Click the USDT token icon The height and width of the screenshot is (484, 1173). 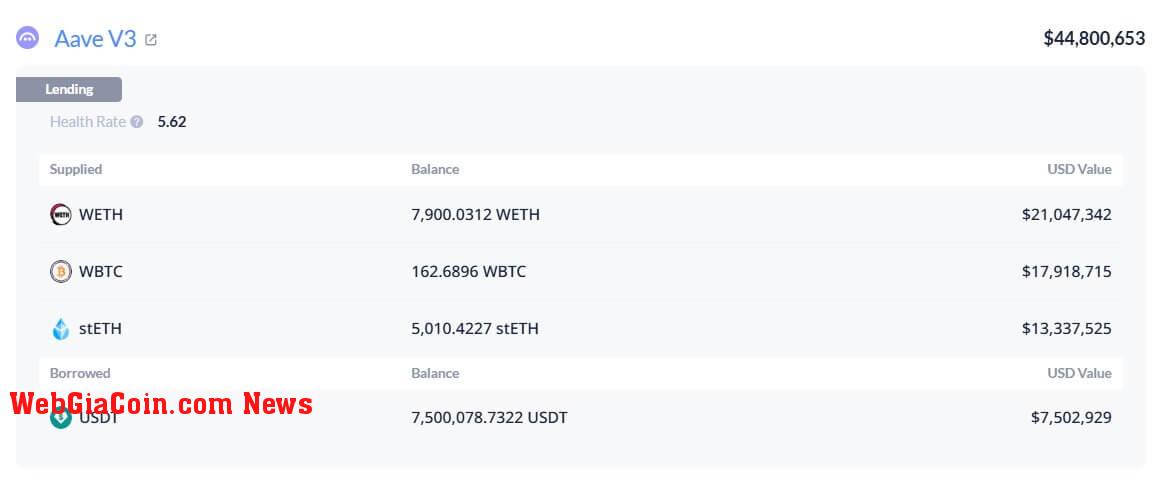61,417
